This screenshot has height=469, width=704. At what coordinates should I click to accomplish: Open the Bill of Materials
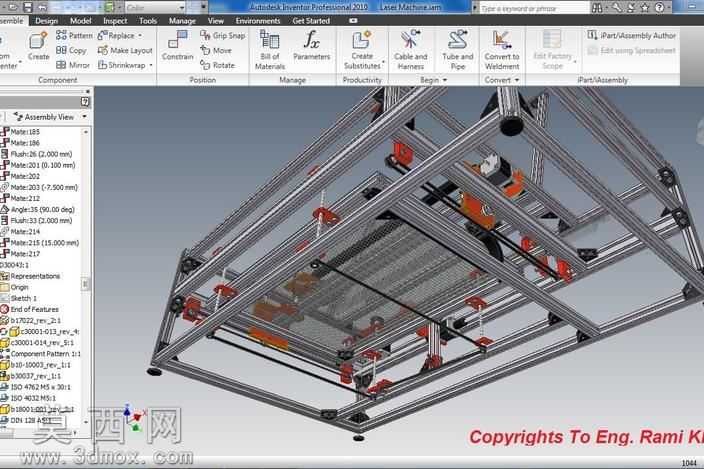270,50
